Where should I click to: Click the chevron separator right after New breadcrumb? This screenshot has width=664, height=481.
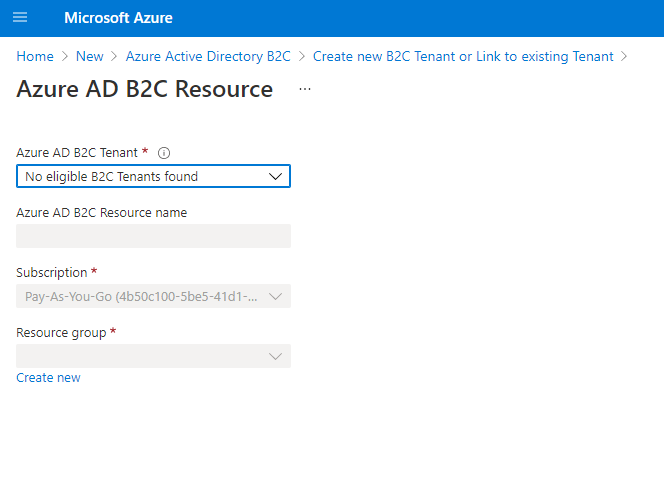(x=114, y=57)
